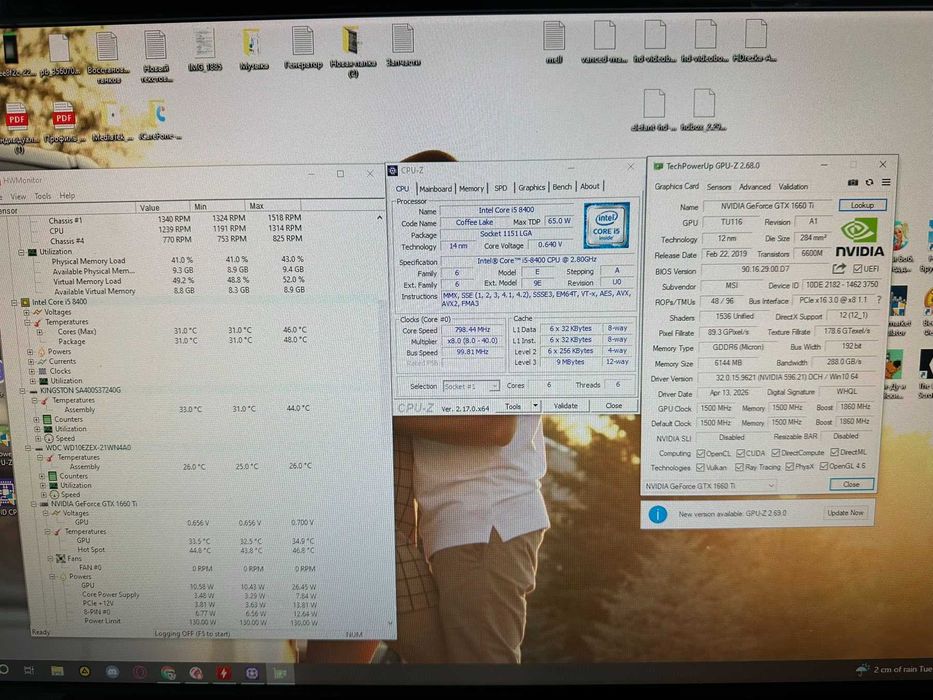Toggle the Vulkan checkbox

coord(700,468)
